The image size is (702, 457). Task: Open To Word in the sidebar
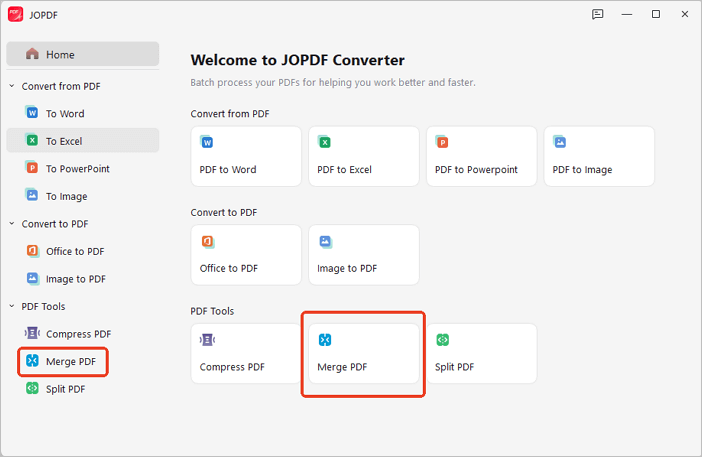point(83,113)
